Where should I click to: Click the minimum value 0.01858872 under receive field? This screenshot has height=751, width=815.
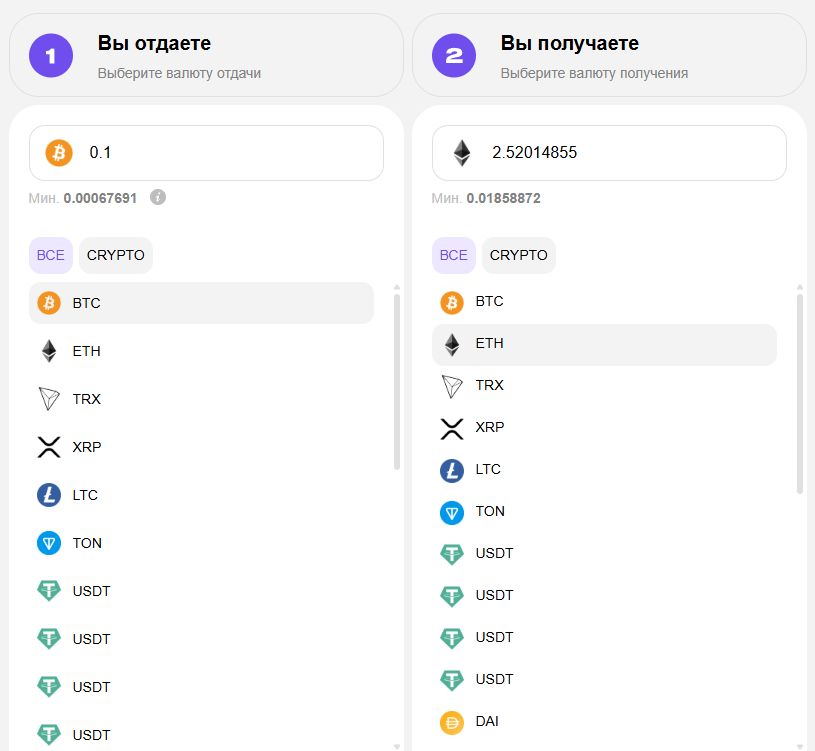pos(503,198)
